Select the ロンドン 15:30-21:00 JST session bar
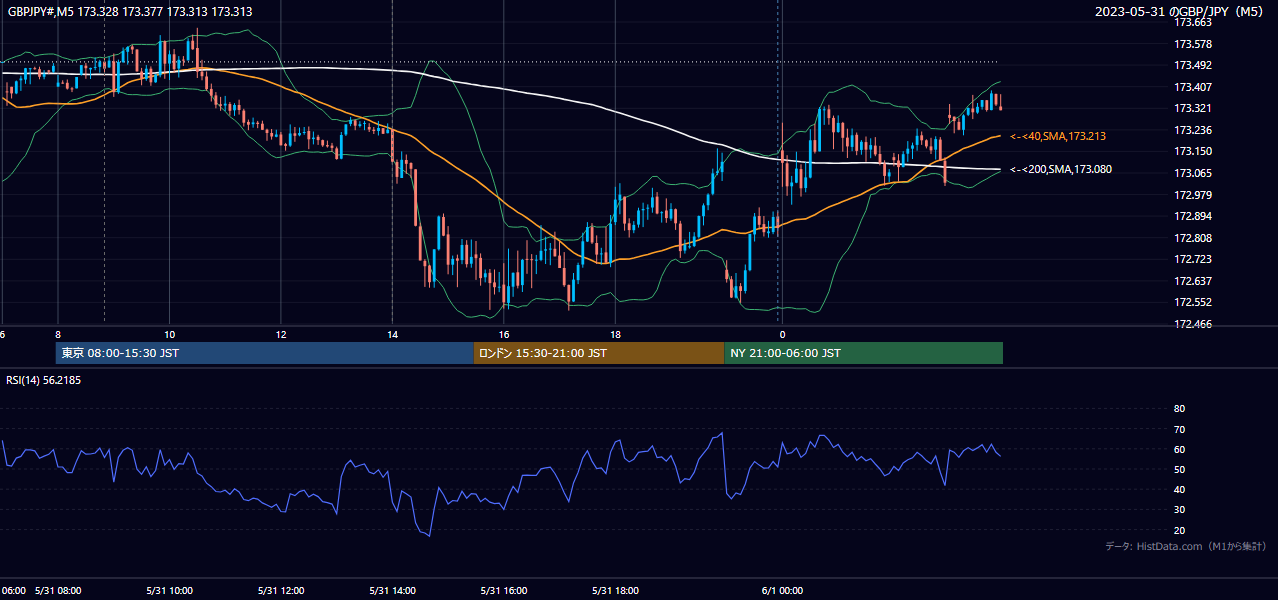Viewport: 1278px width, 600px height. click(x=599, y=353)
